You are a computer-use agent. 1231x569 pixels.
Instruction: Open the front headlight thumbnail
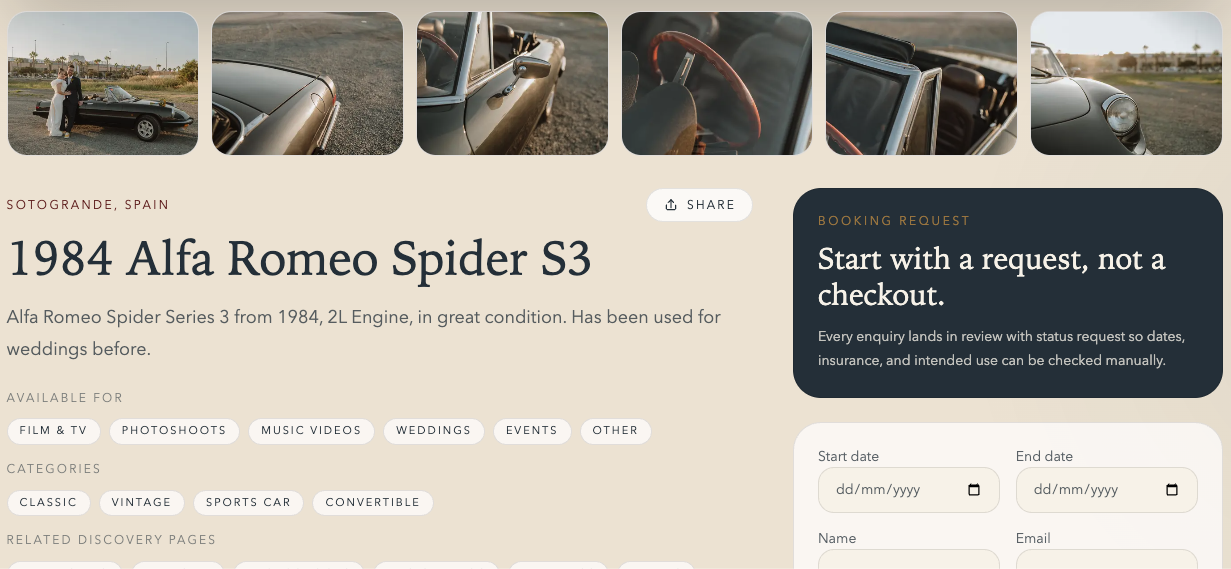click(1126, 83)
